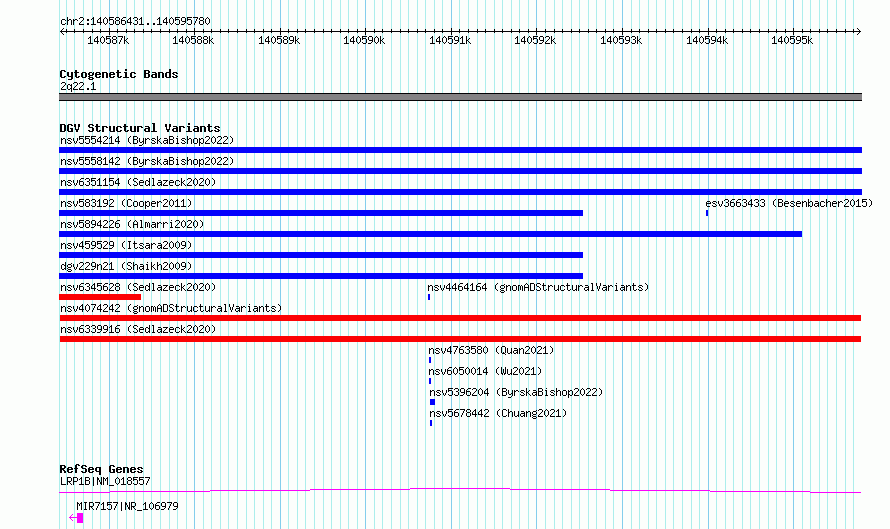The image size is (890, 529).
Task: Select the nsv5894226 (Almarri2020) variant bar
Action: pyautogui.click(x=430, y=234)
